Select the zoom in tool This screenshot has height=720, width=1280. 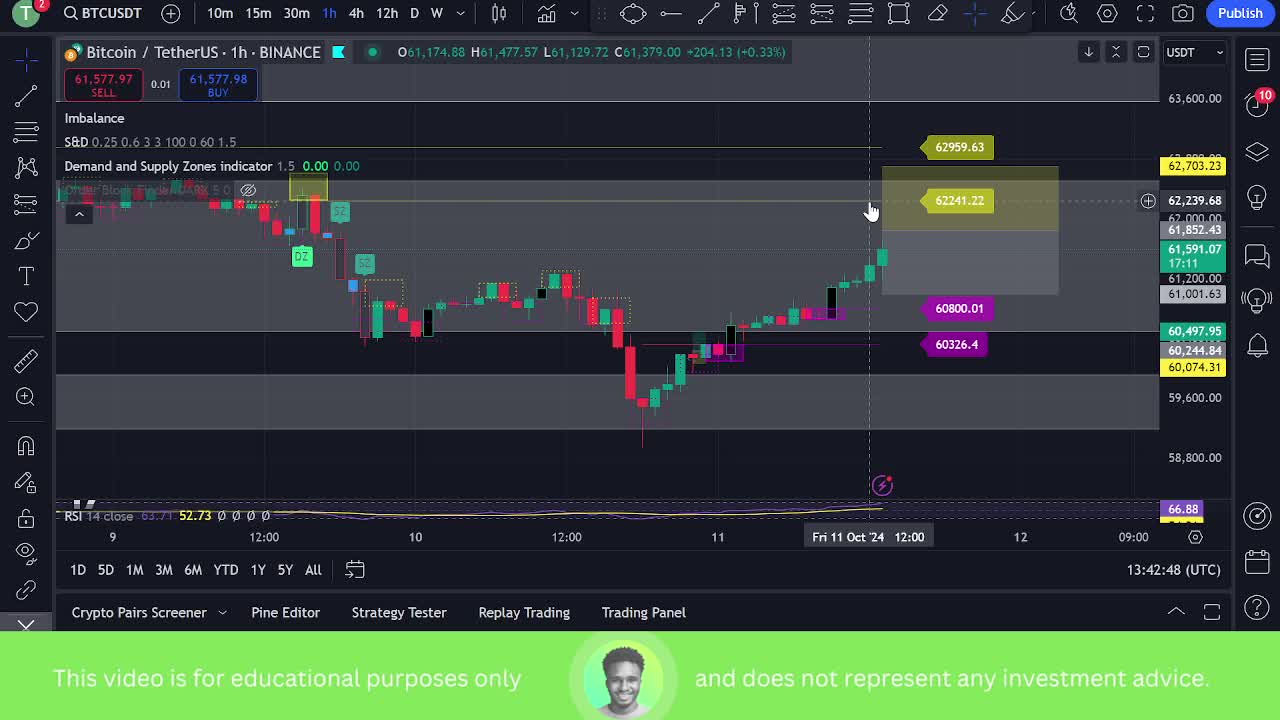pos(26,397)
